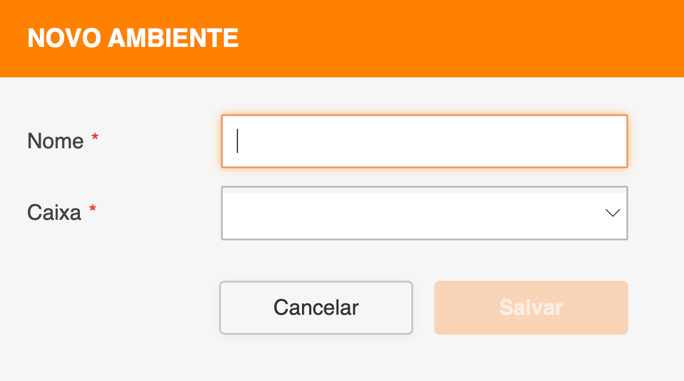Viewport: 684px width, 381px height.
Task: Click inside the Nome text field
Action: tap(424, 141)
